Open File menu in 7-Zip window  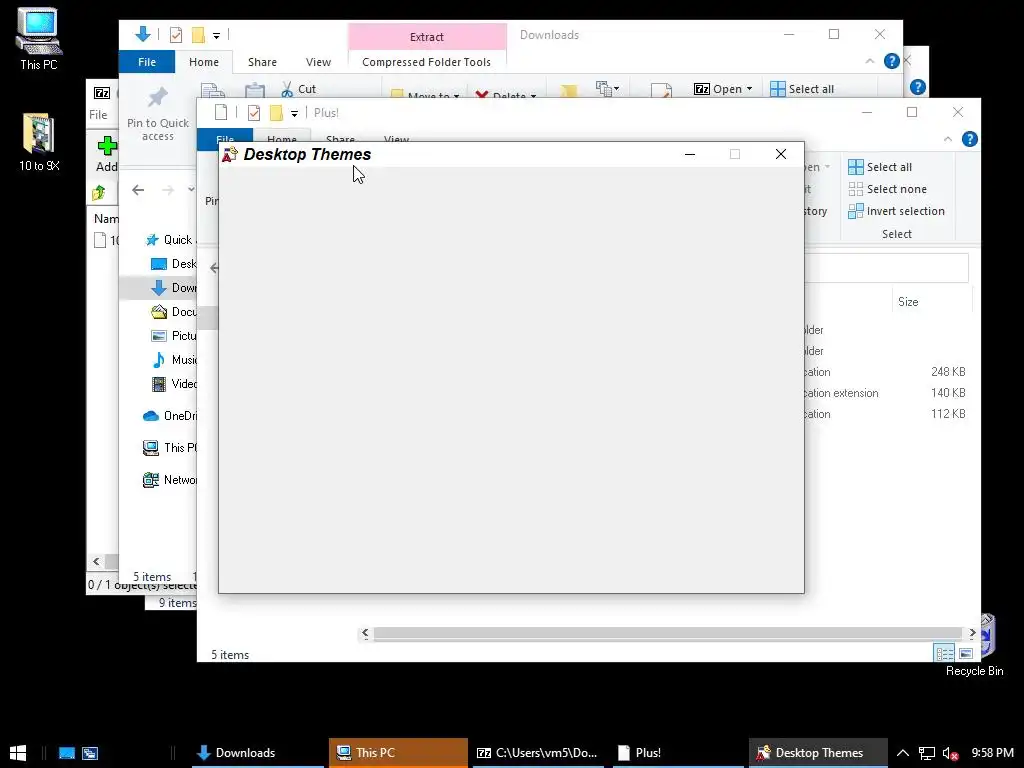point(98,115)
